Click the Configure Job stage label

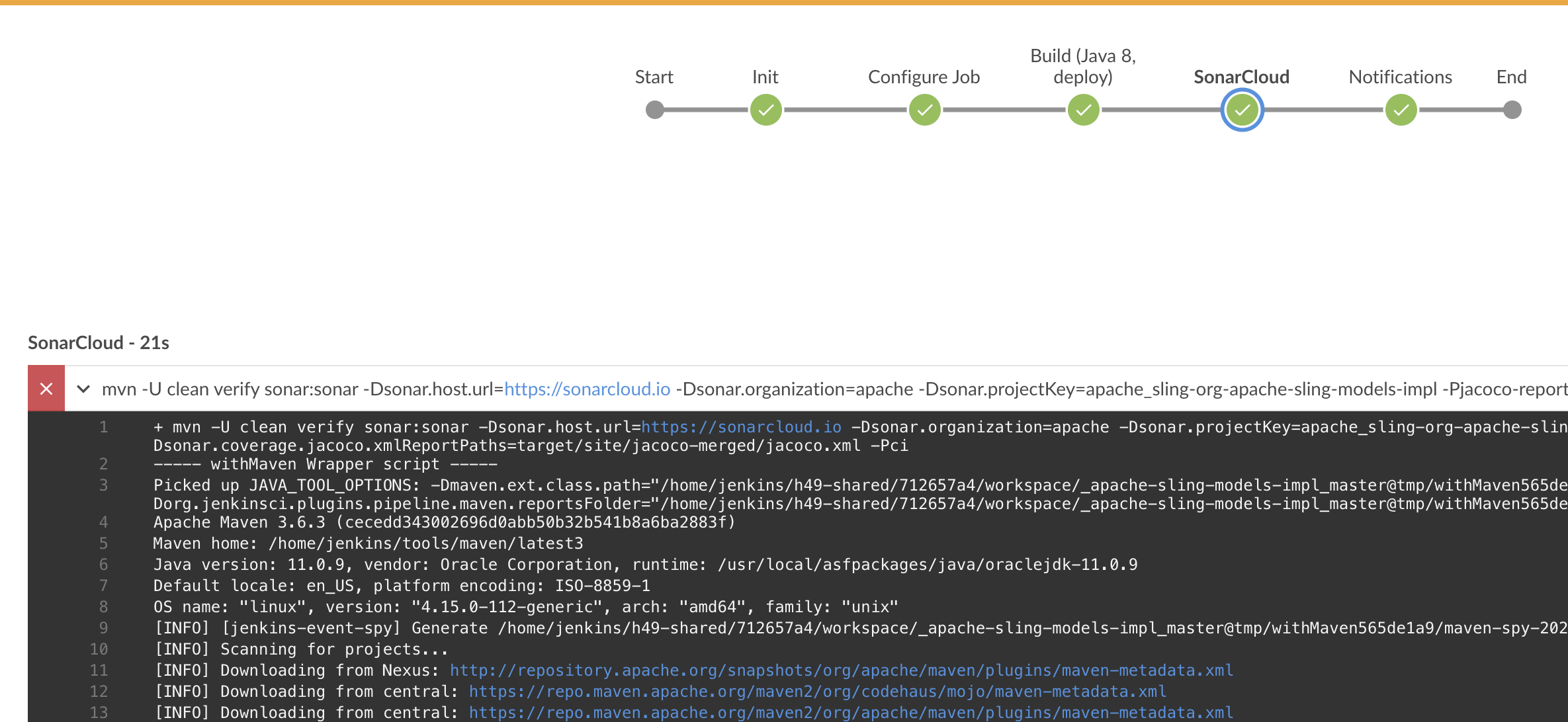pyautogui.click(x=924, y=77)
